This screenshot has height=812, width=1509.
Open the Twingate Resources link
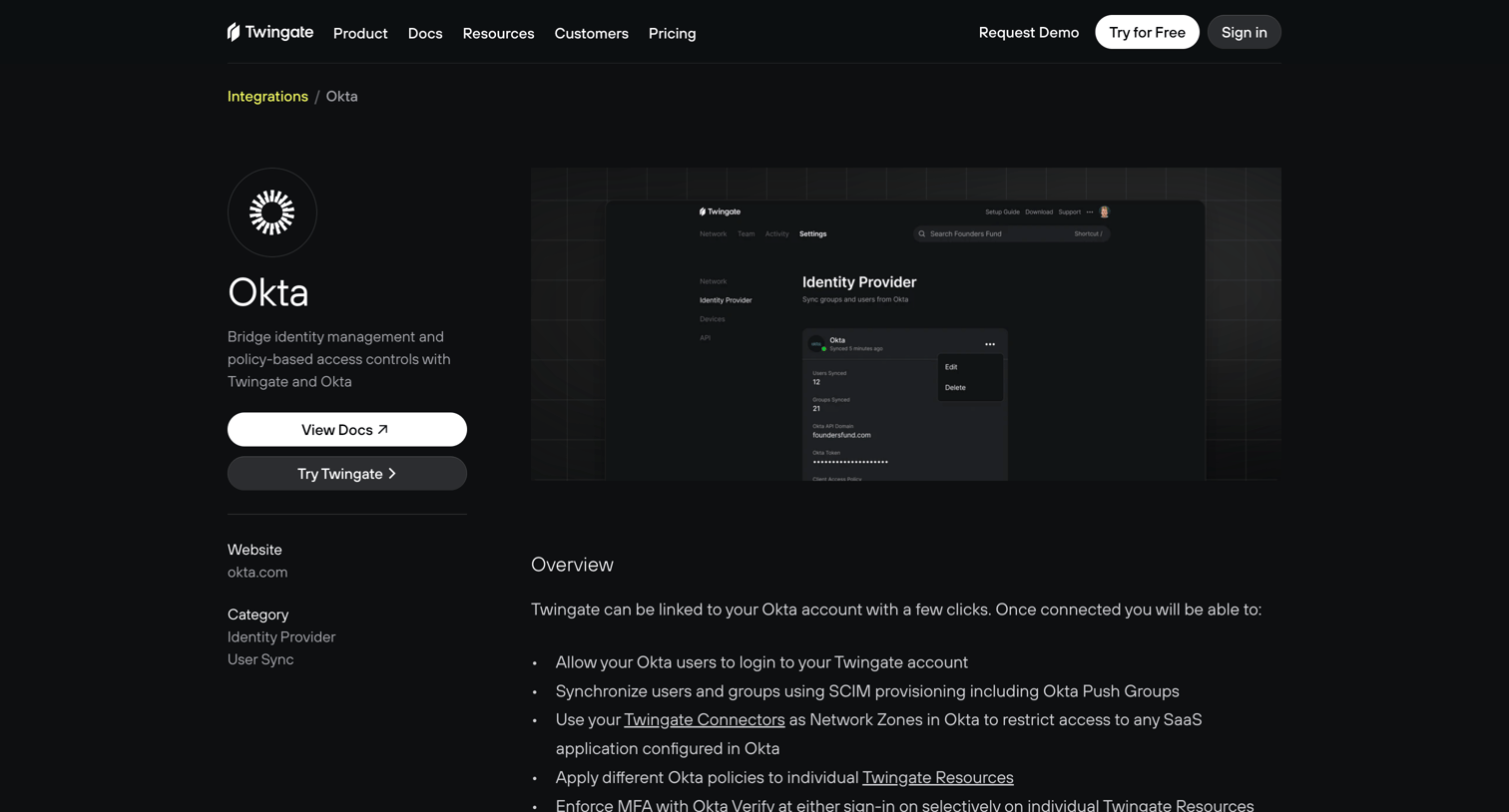(x=938, y=777)
